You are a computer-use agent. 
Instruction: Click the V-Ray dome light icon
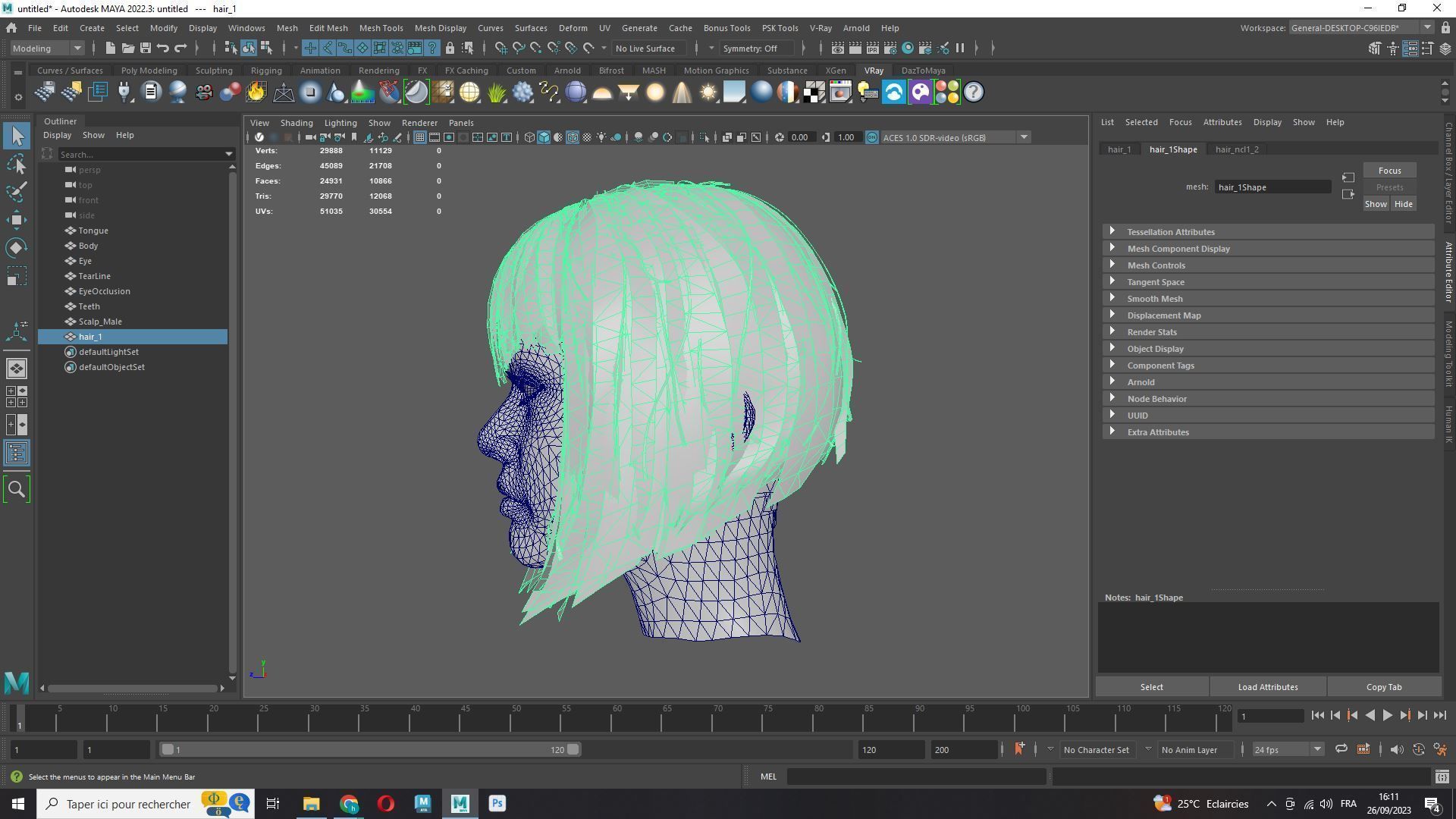602,93
